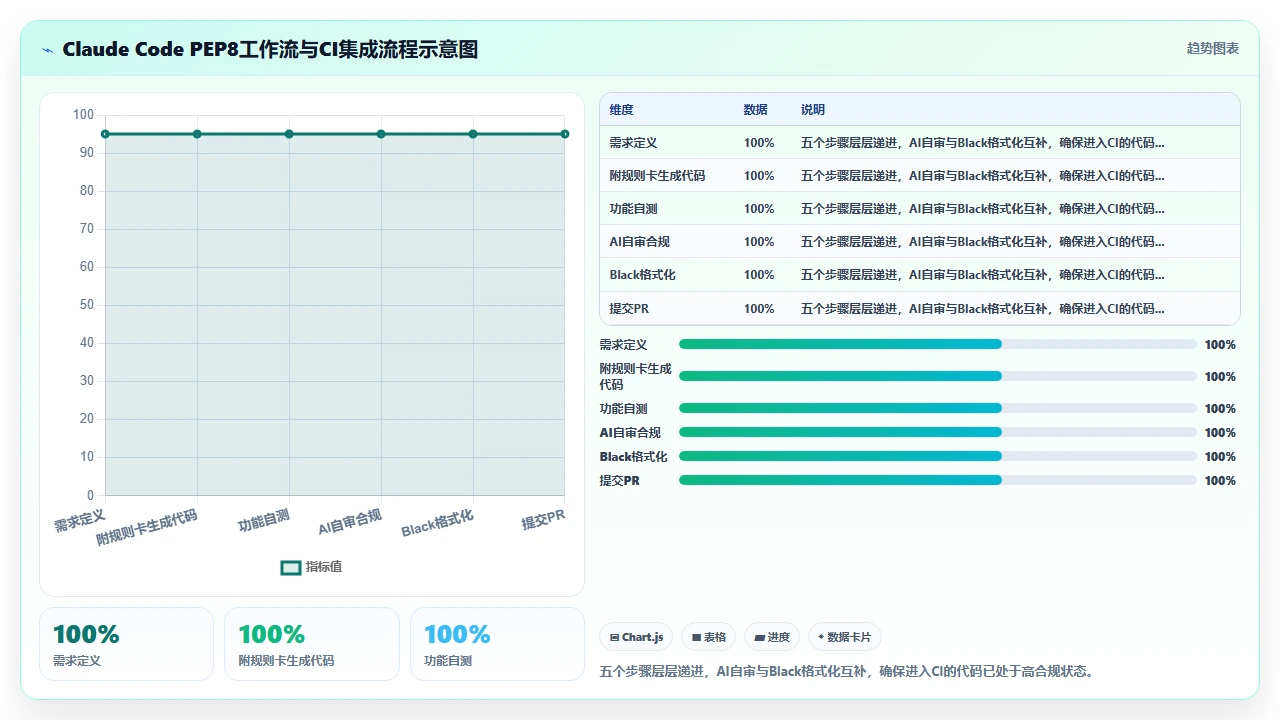Image resolution: width=1280 pixels, height=720 pixels.
Task: Click the Black格式化 label on the chart x-axis
Action: pos(437,523)
